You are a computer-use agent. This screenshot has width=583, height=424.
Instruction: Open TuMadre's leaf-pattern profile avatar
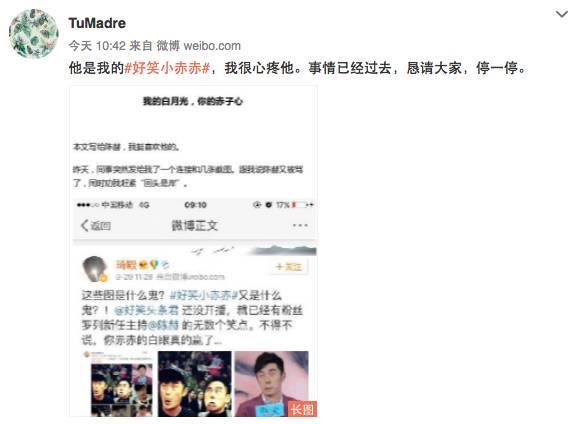tap(34, 34)
